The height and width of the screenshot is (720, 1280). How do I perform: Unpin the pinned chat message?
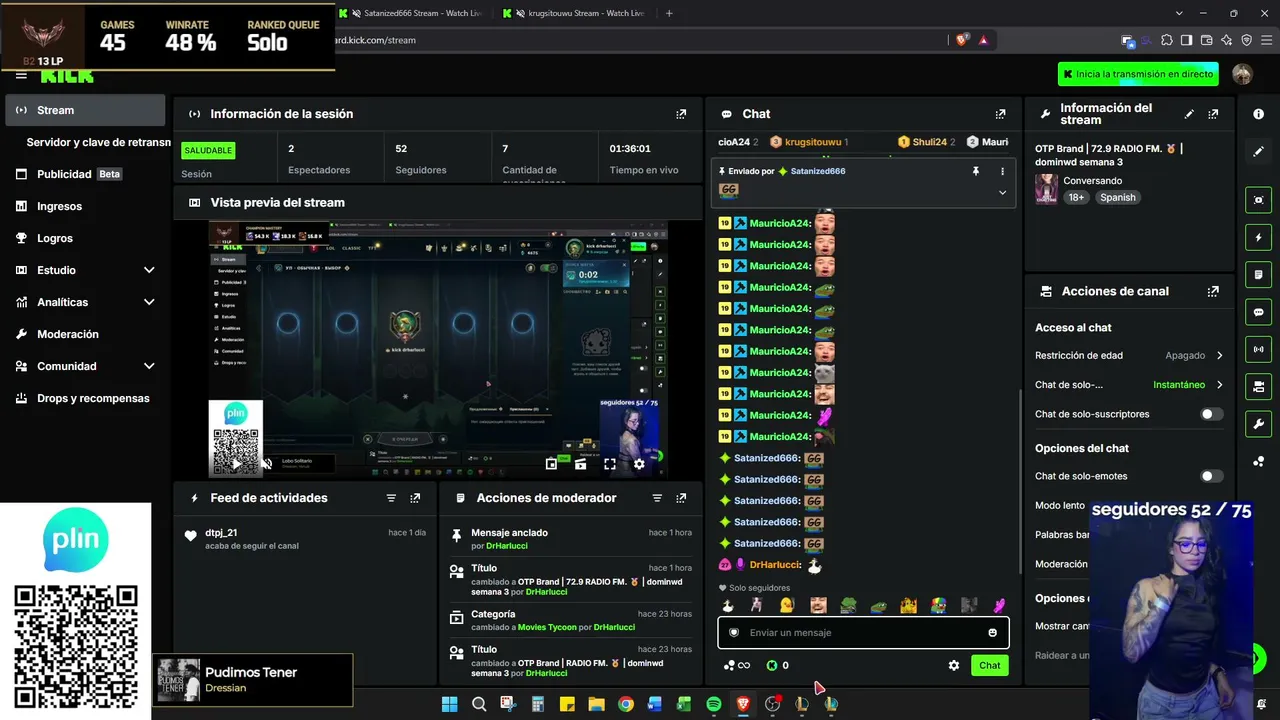[x=976, y=171]
